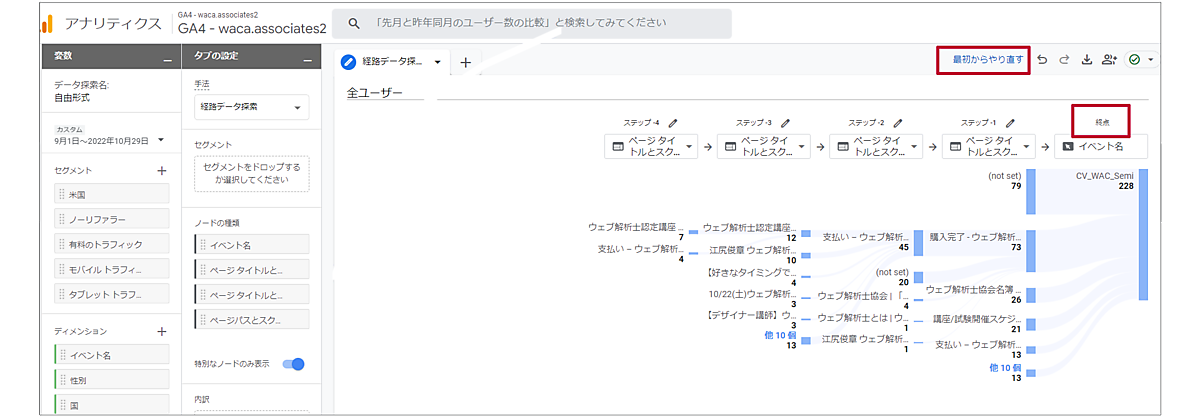Click the undo arrow icon
This screenshot has width=1200, height=416.
coord(1043,60)
